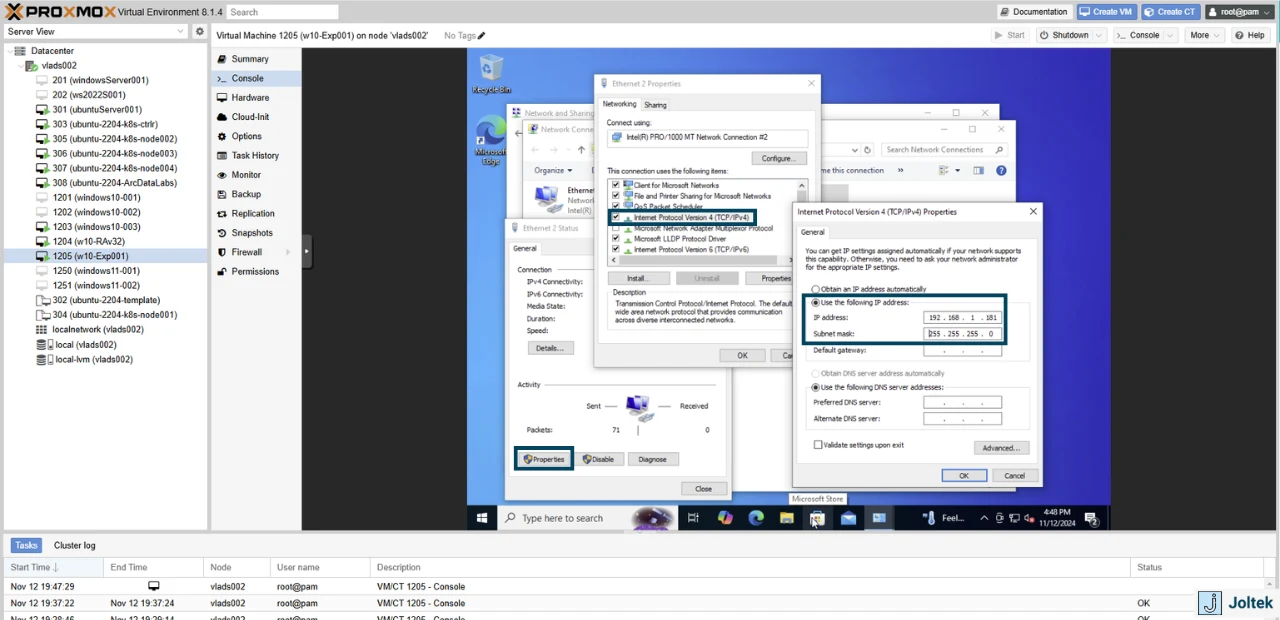Open File Explorer from the taskbar
Screen dimensions: 1280x620
[x=787, y=518]
